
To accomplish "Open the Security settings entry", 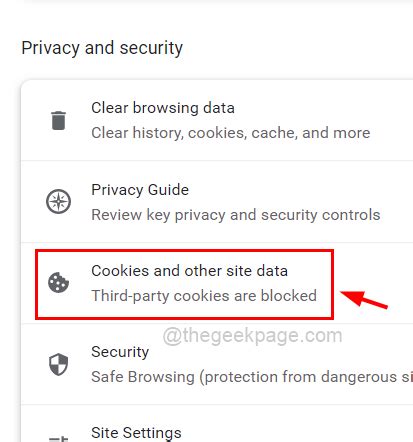I will [217, 364].
